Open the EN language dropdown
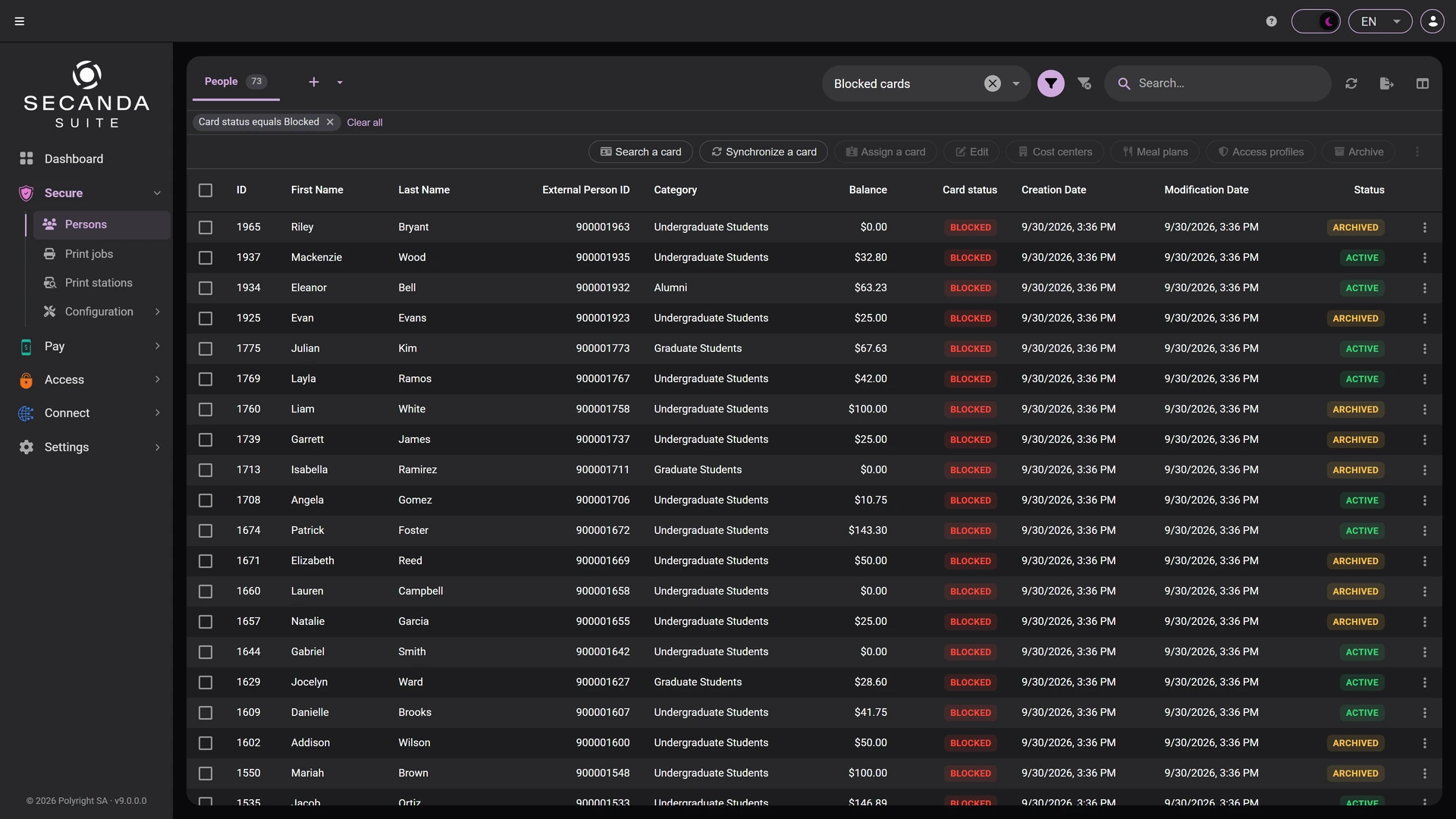This screenshot has height=819, width=1456. [x=1380, y=21]
